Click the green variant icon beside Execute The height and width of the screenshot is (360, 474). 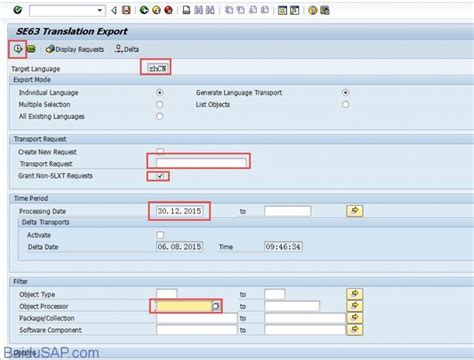[31, 49]
